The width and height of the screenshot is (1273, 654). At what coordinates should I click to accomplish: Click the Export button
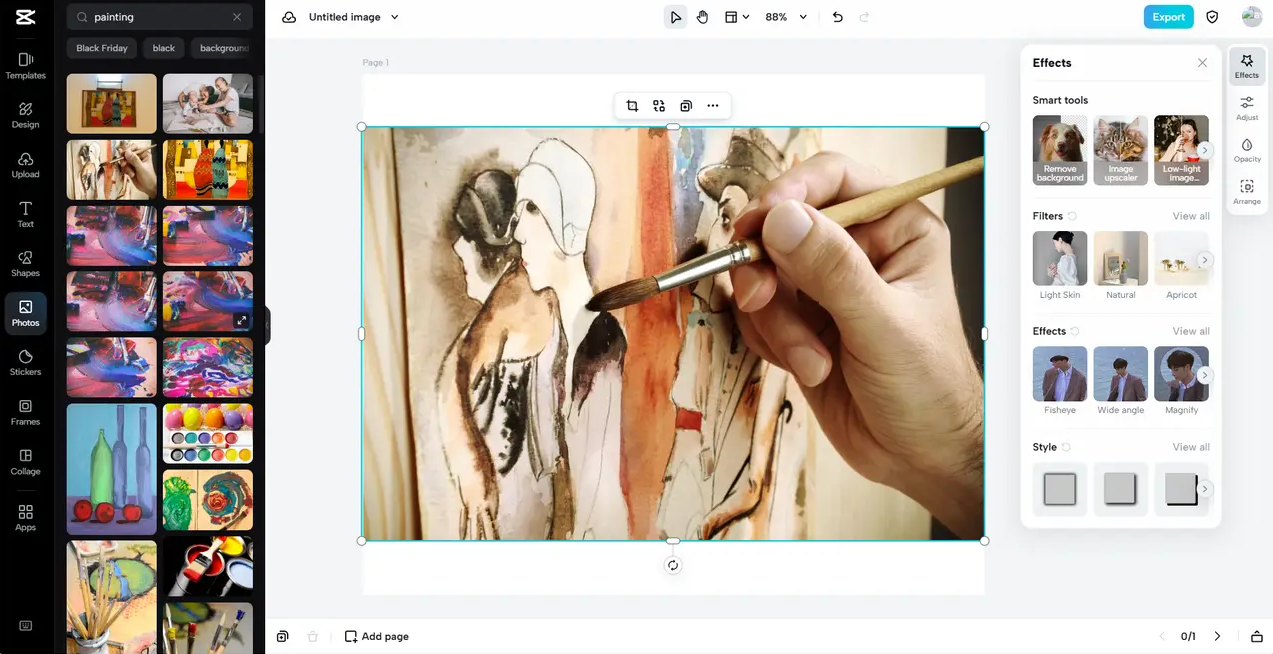1169,17
